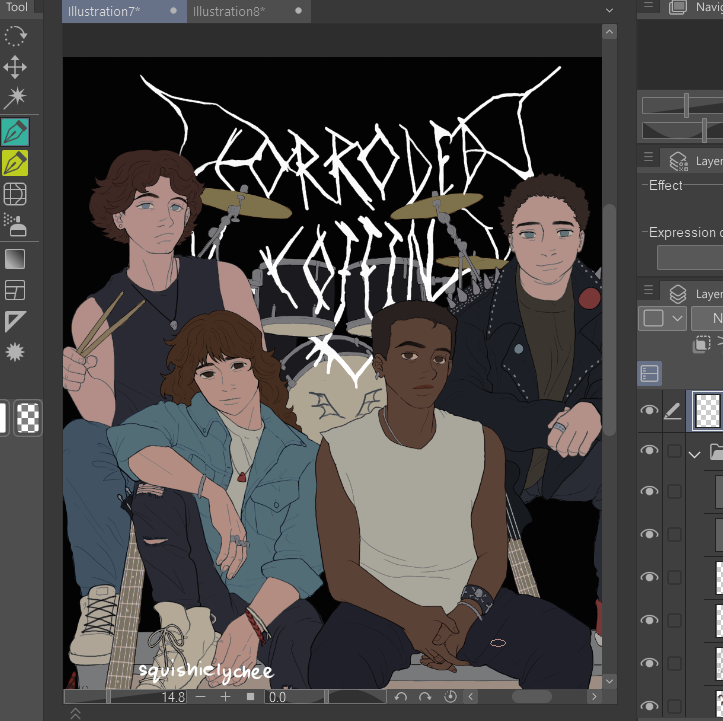Toggle the layer list view icon
Viewport: 723px width, 721px height.
click(x=650, y=373)
